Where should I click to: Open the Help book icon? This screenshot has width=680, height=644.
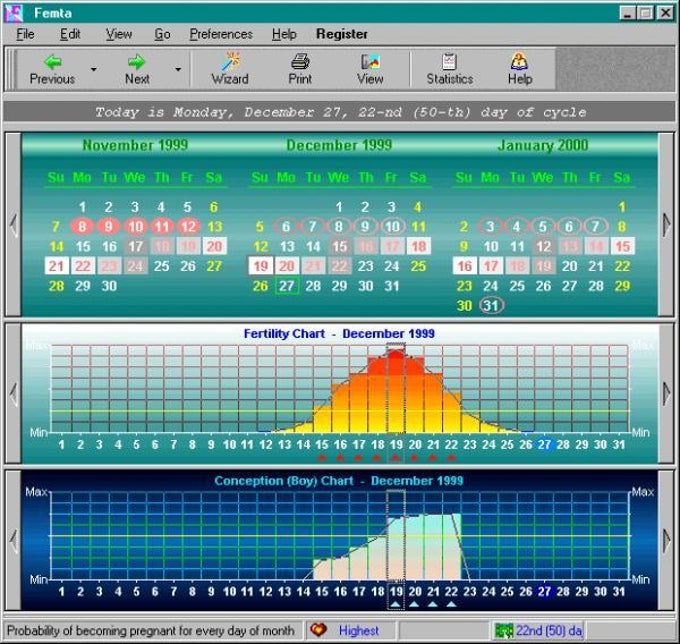tap(519, 62)
